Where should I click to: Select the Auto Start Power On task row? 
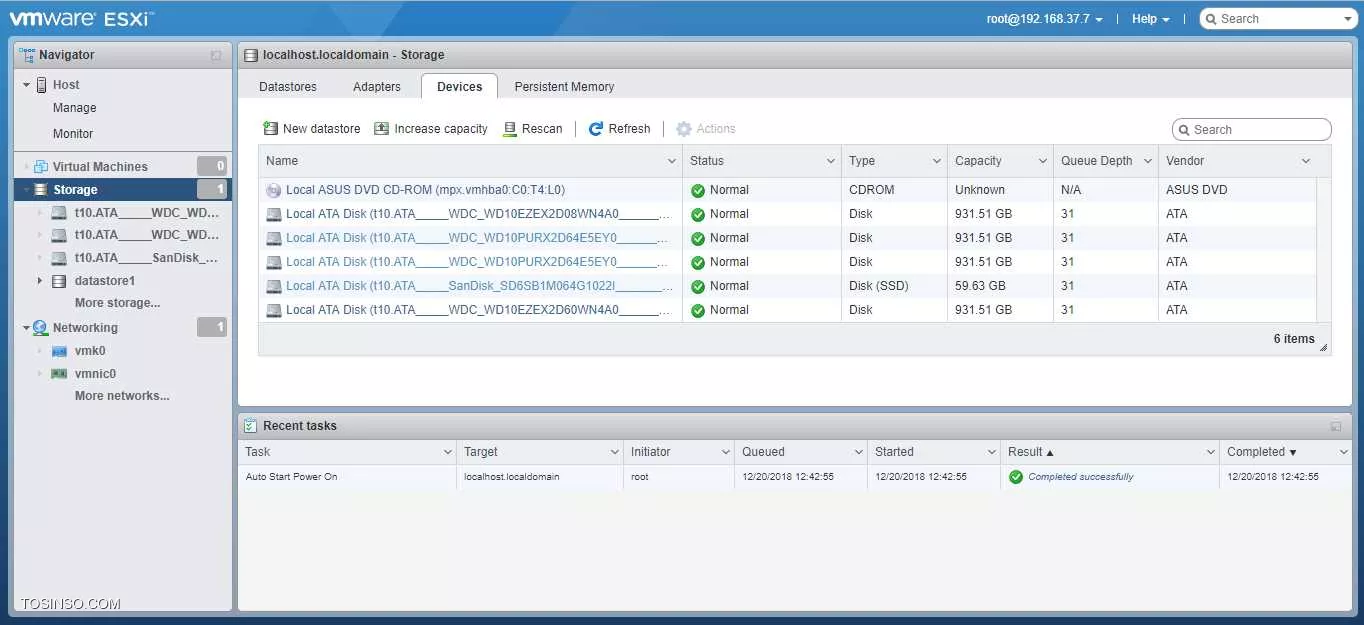tap(796, 477)
